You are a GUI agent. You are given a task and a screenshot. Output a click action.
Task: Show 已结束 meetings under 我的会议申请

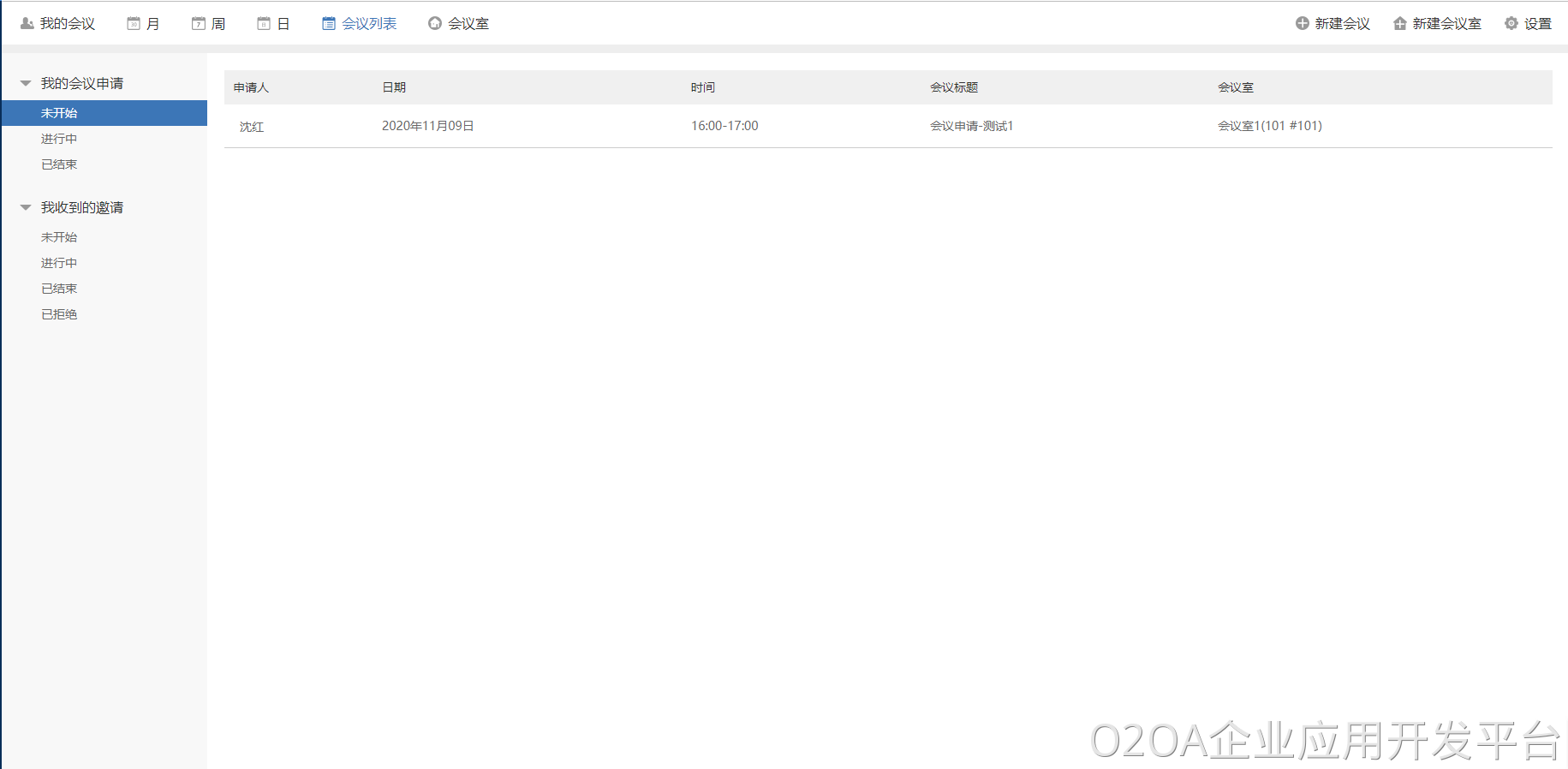tap(59, 164)
